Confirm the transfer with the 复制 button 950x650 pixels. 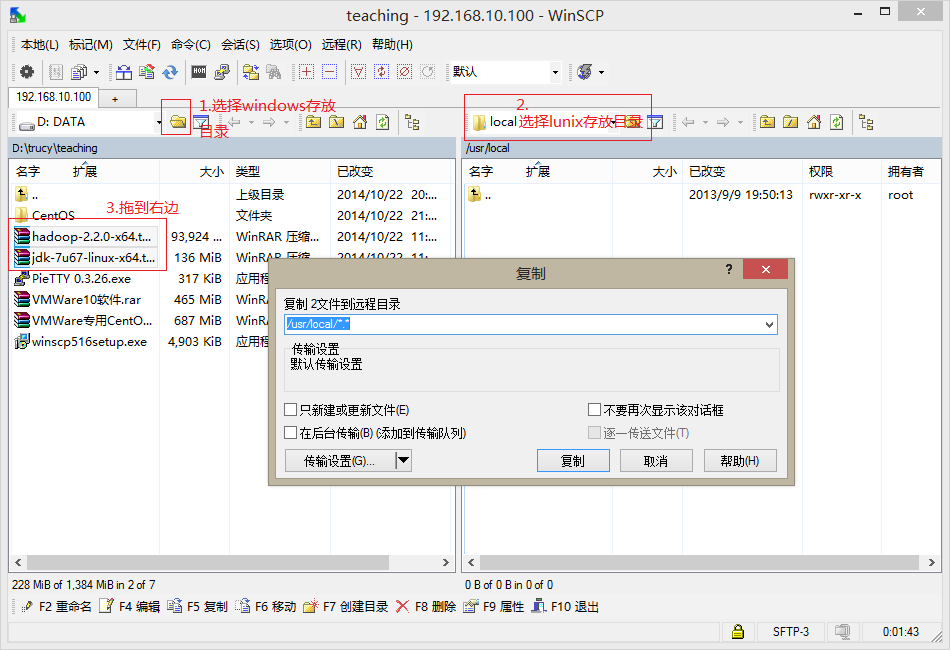[573, 461]
